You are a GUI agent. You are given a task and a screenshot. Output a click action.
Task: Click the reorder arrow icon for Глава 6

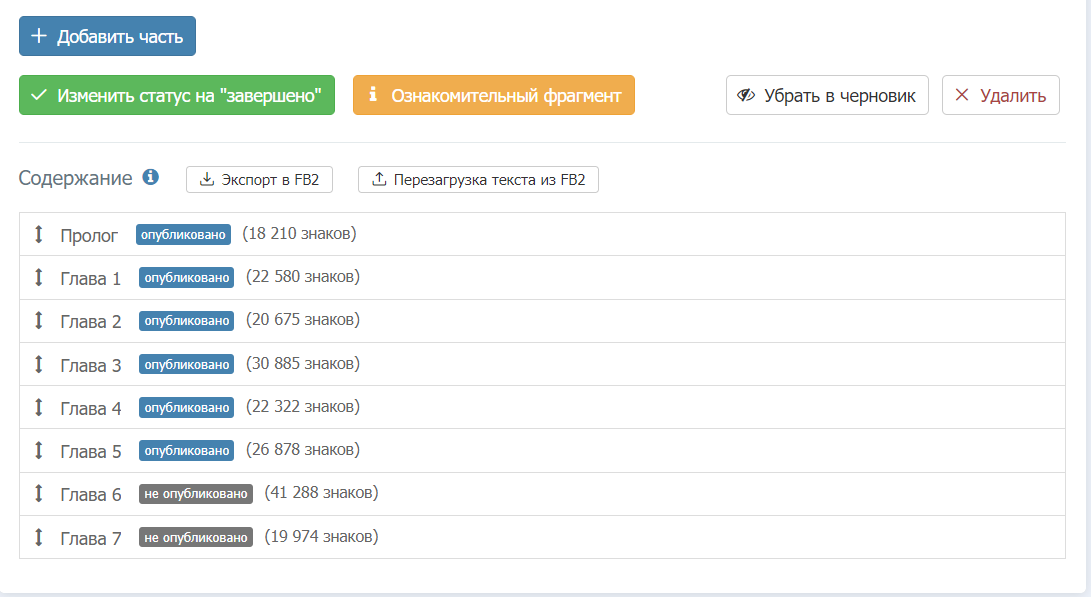(39, 494)
